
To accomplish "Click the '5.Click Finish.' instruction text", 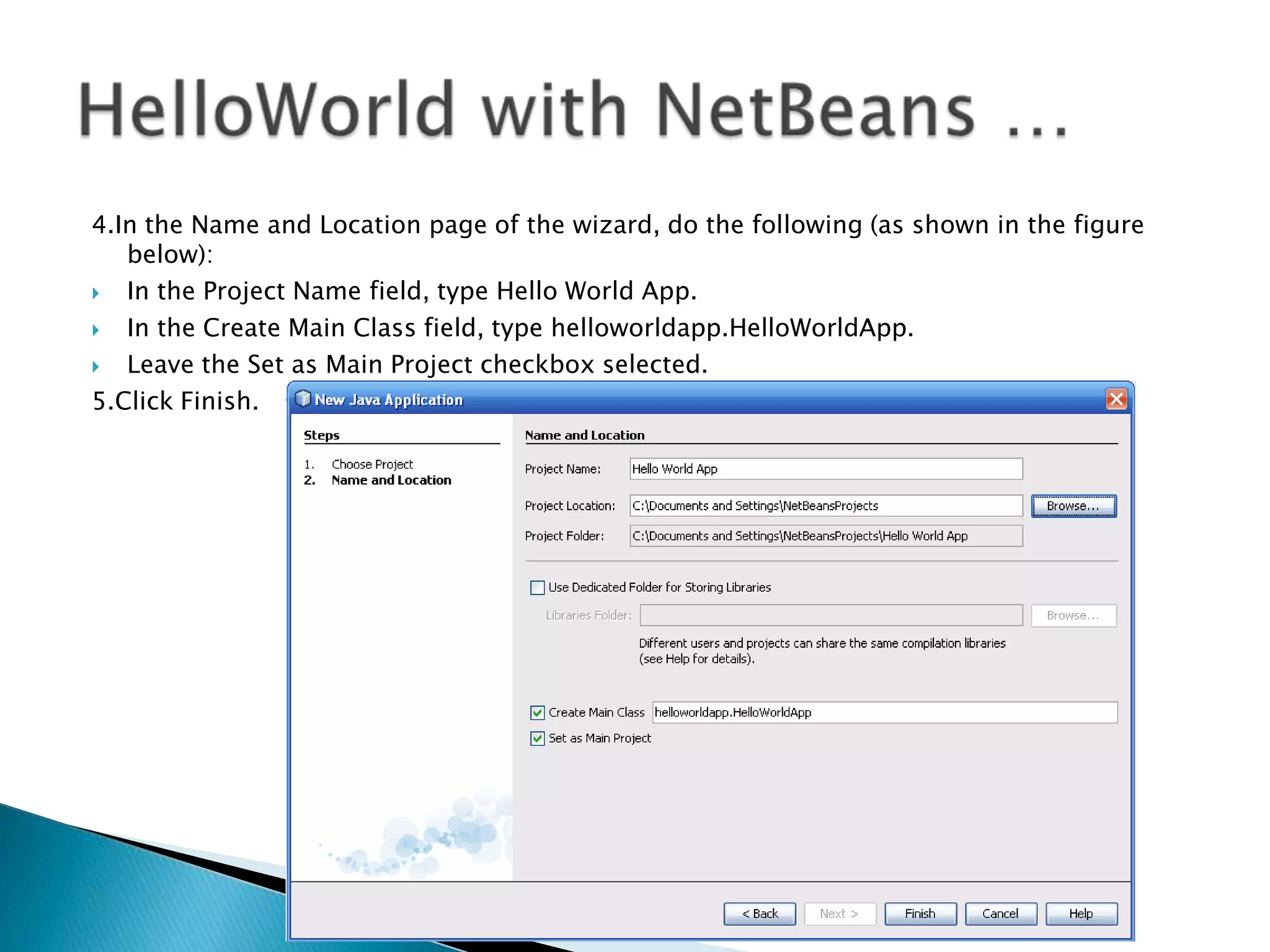I will click(x=175, y=401).
